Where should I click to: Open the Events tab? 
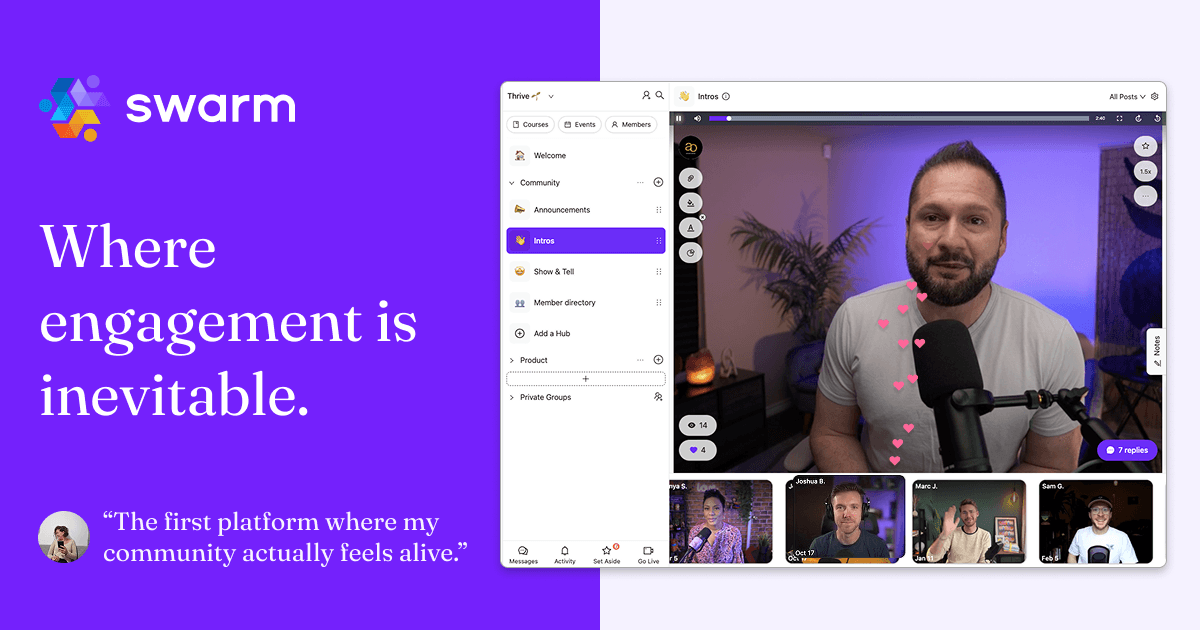pyautogui.click(x=580, y=125)
